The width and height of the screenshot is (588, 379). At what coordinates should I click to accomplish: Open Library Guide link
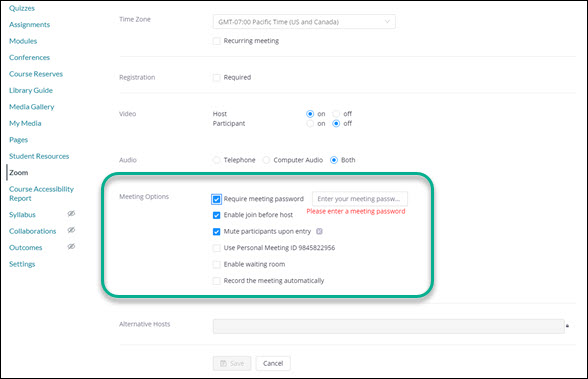(x=31, y=91)
